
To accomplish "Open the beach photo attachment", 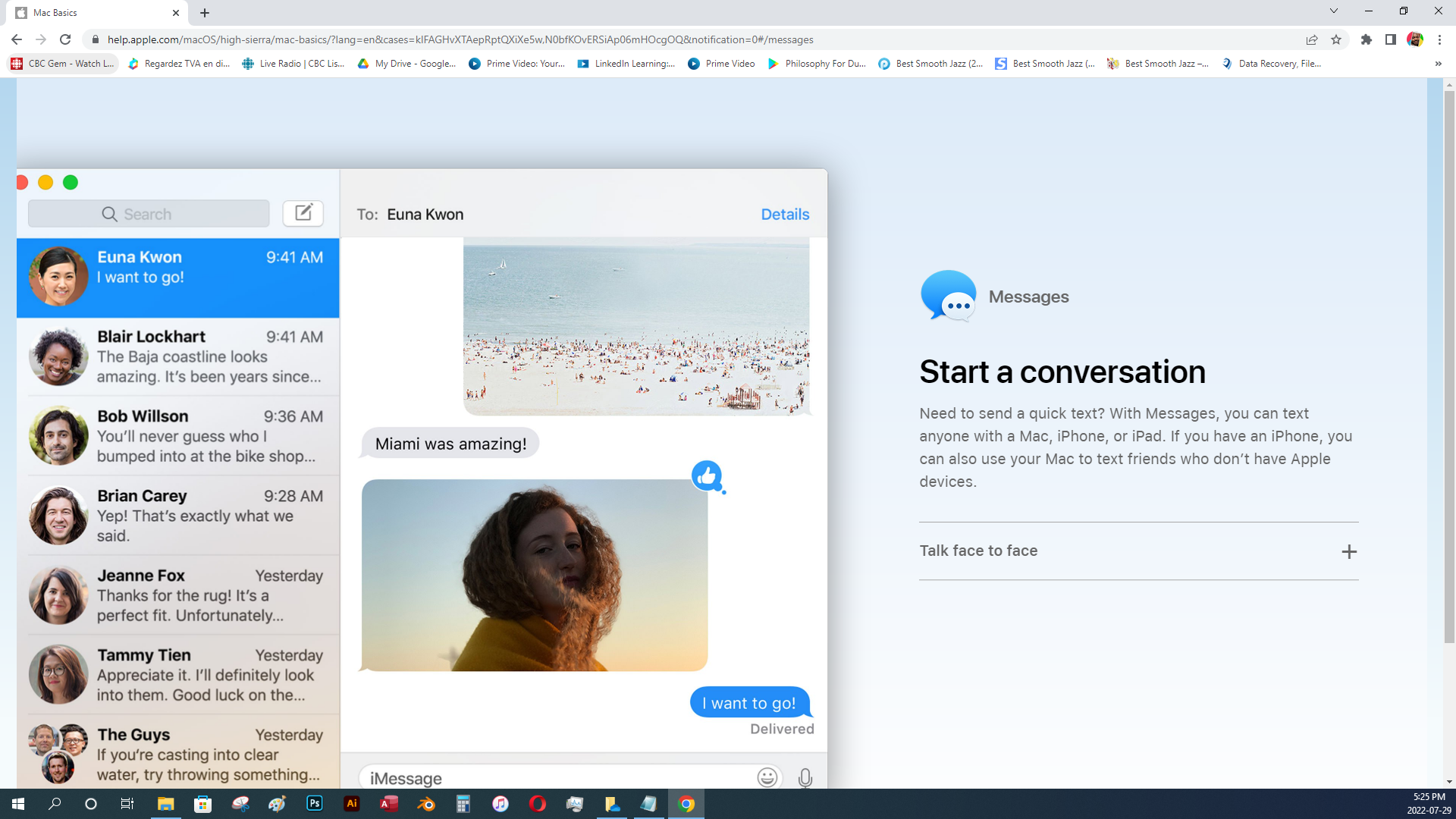I will point(635,326).
